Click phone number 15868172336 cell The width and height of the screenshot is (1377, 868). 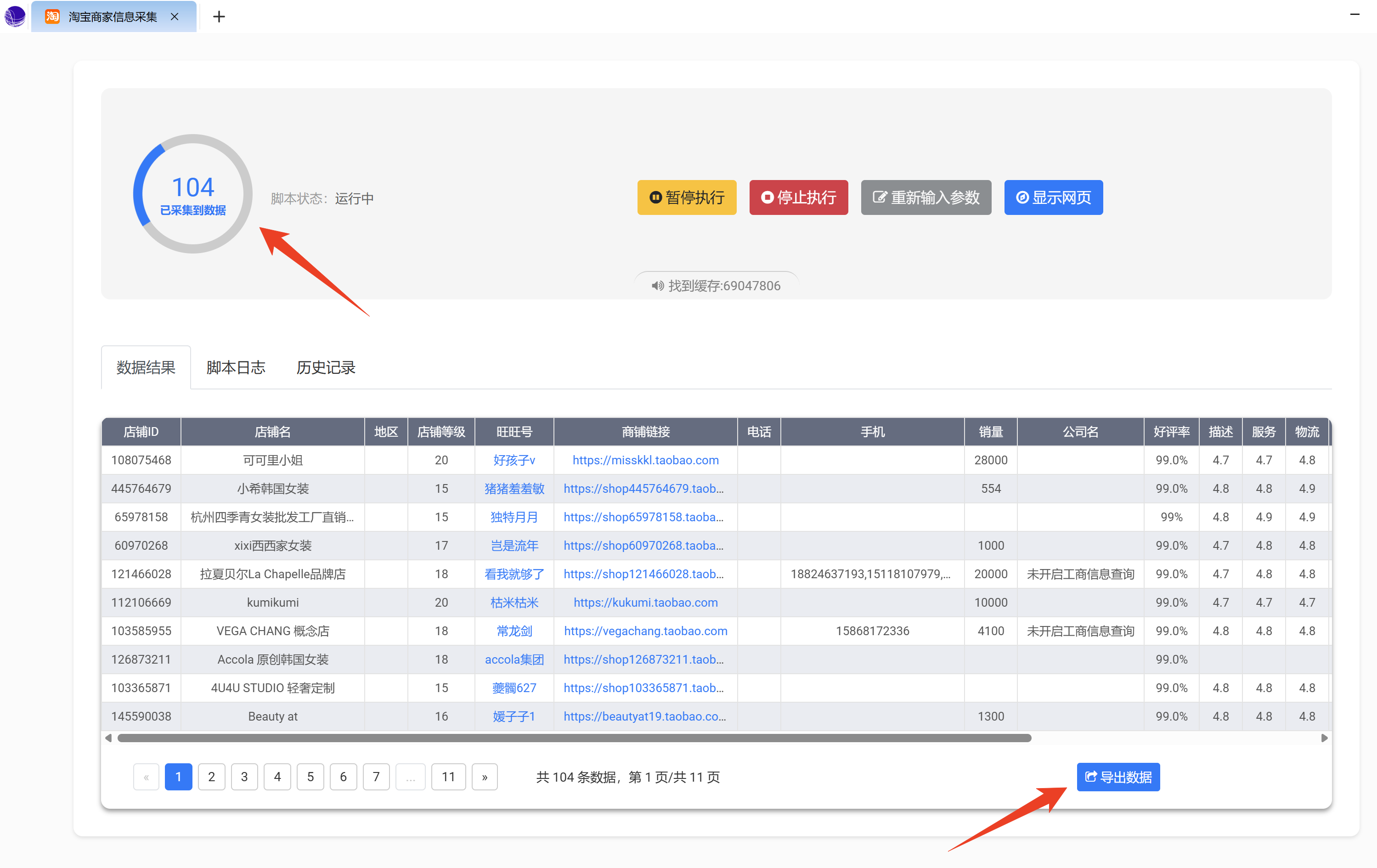(872, 631)
